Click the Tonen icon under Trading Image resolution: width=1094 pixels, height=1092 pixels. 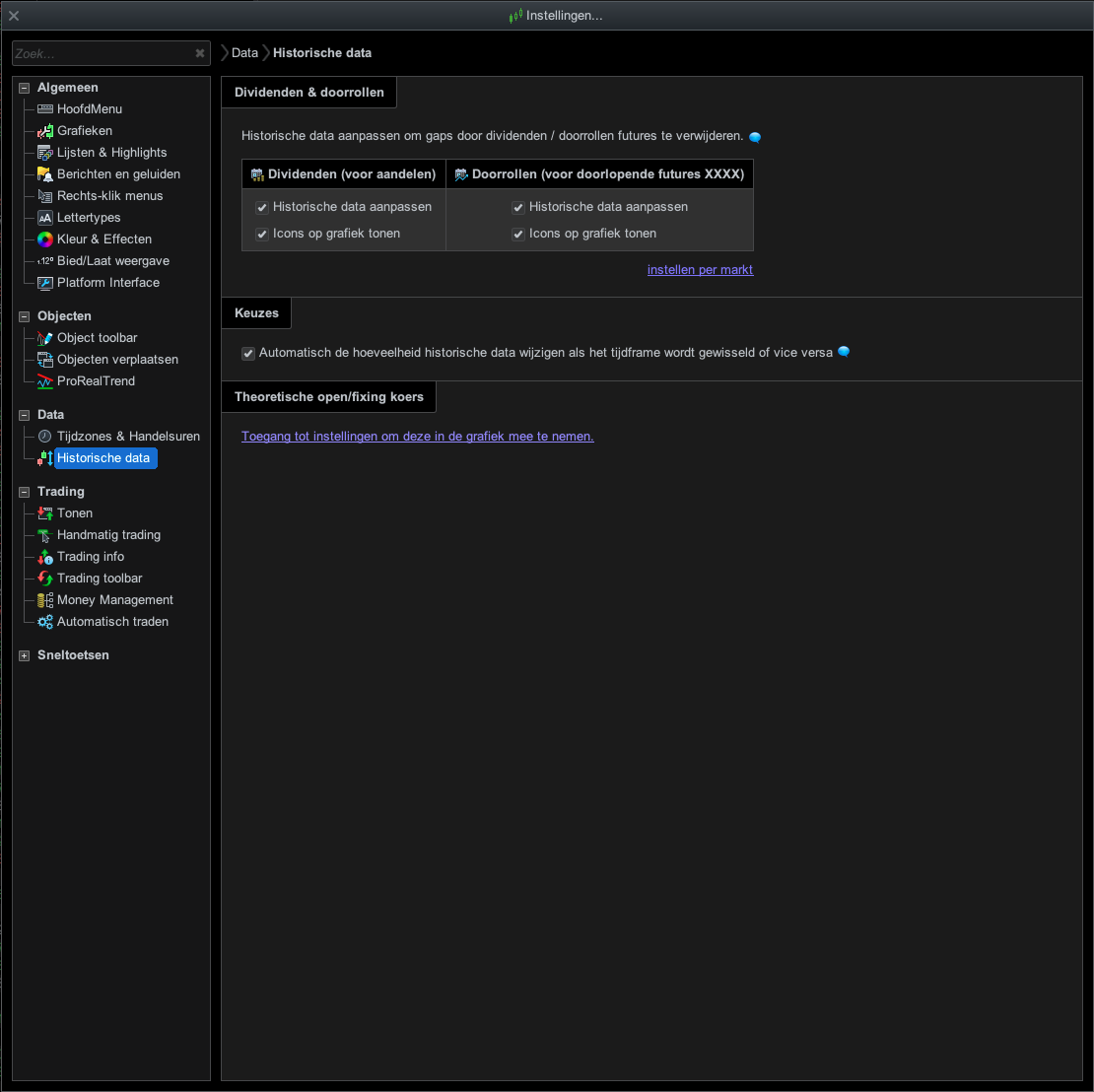[x=44, y=512]
